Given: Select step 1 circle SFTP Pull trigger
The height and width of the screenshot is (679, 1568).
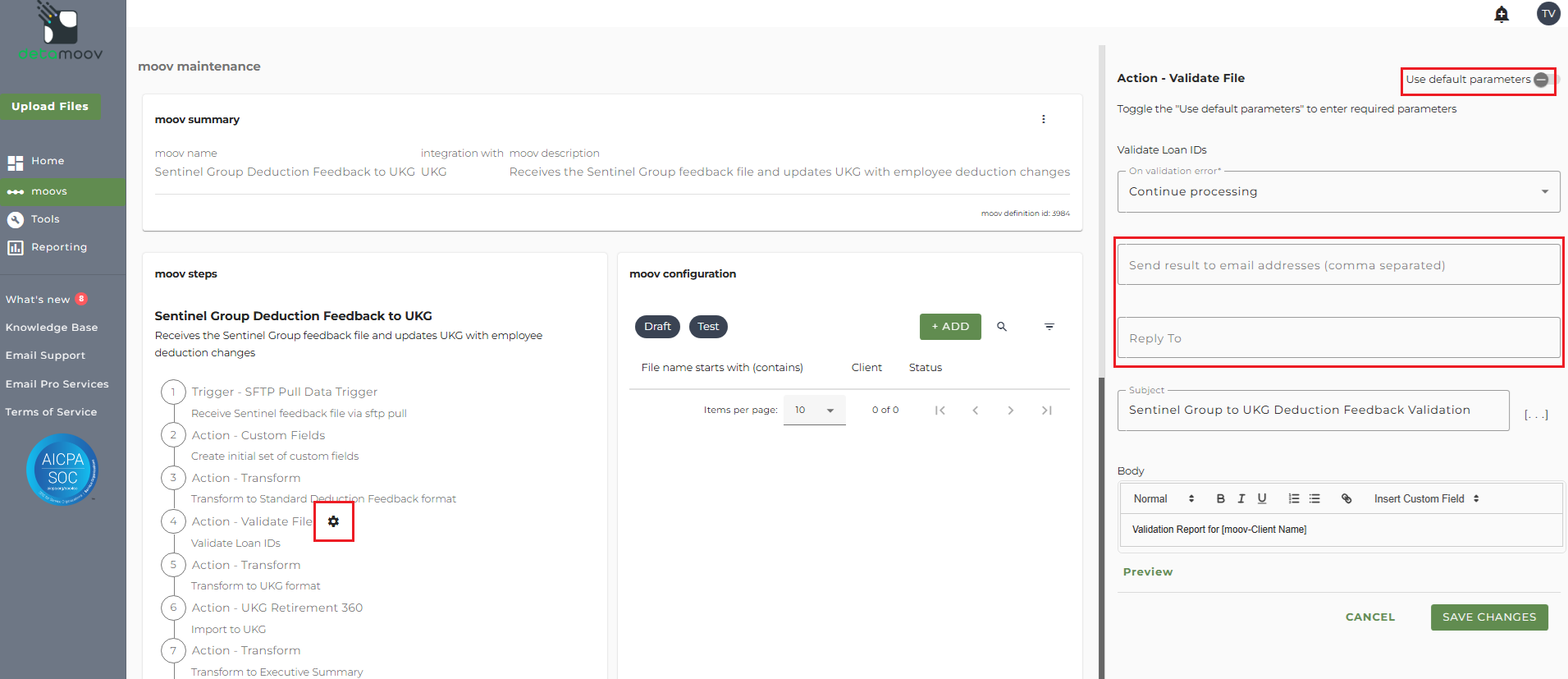Looking at the screenshot, I should point(173,392).
